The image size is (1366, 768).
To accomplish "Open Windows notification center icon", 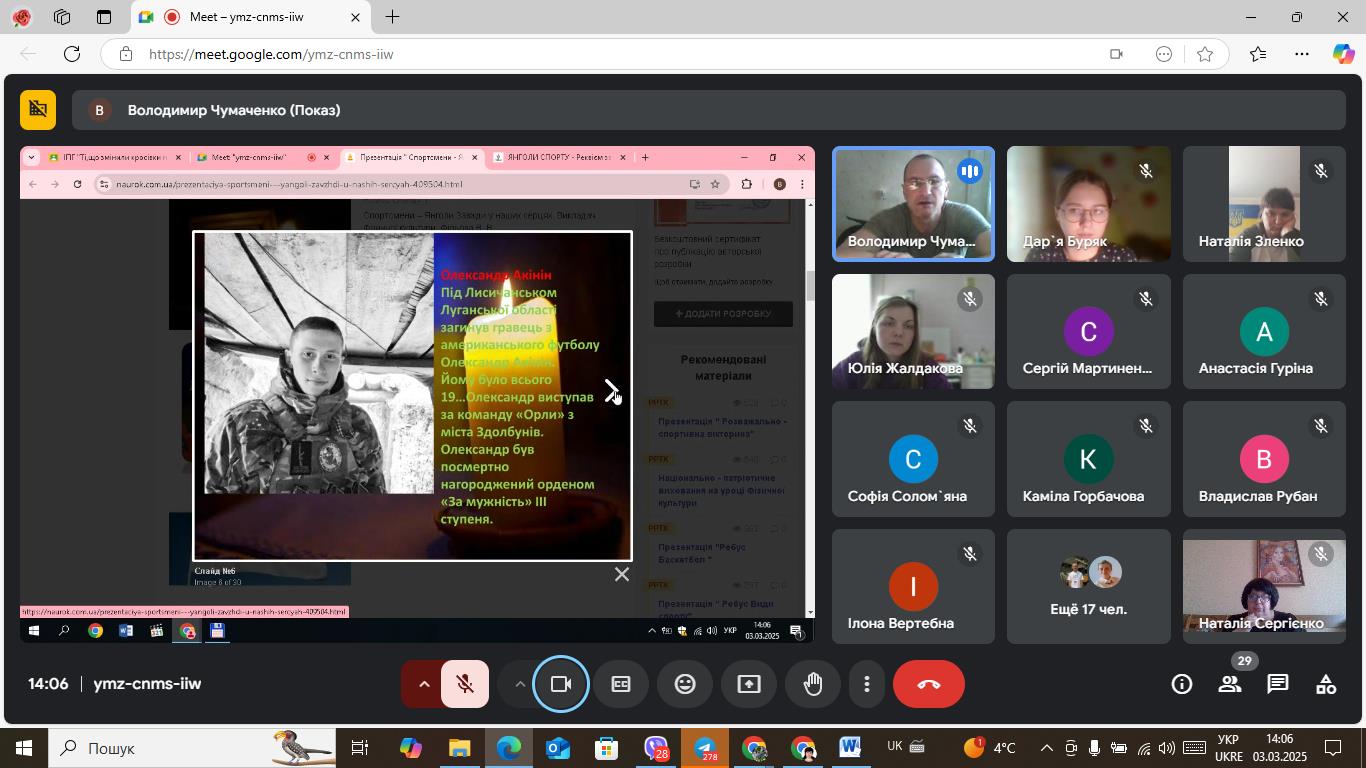I will coord(1332,748).
